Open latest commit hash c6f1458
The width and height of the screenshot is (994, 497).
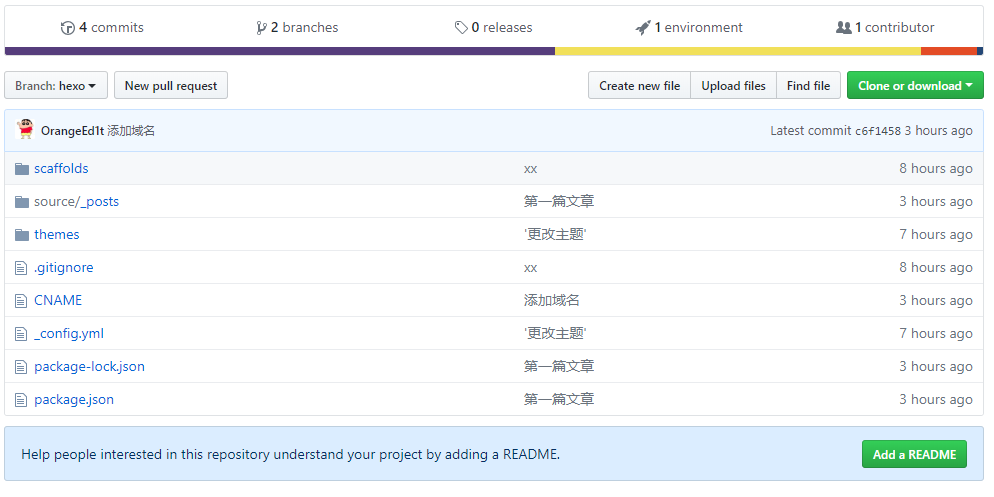click(877, 131)
